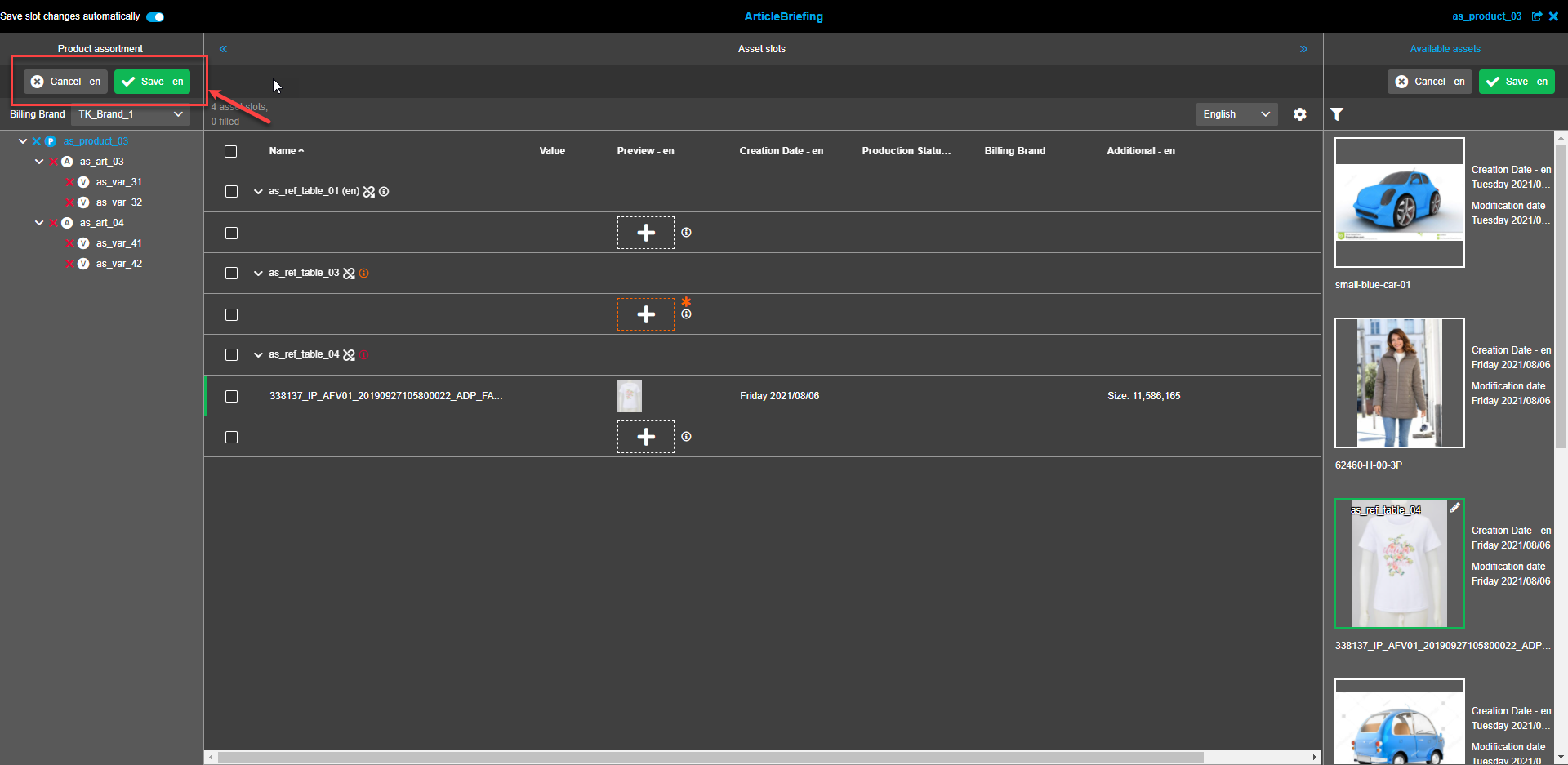Image resolution: width=1568 pixels, height=765 pixels.
Task: Select the small-blue-car-01 asset thumbnail
Action: tap(1398, 202)
